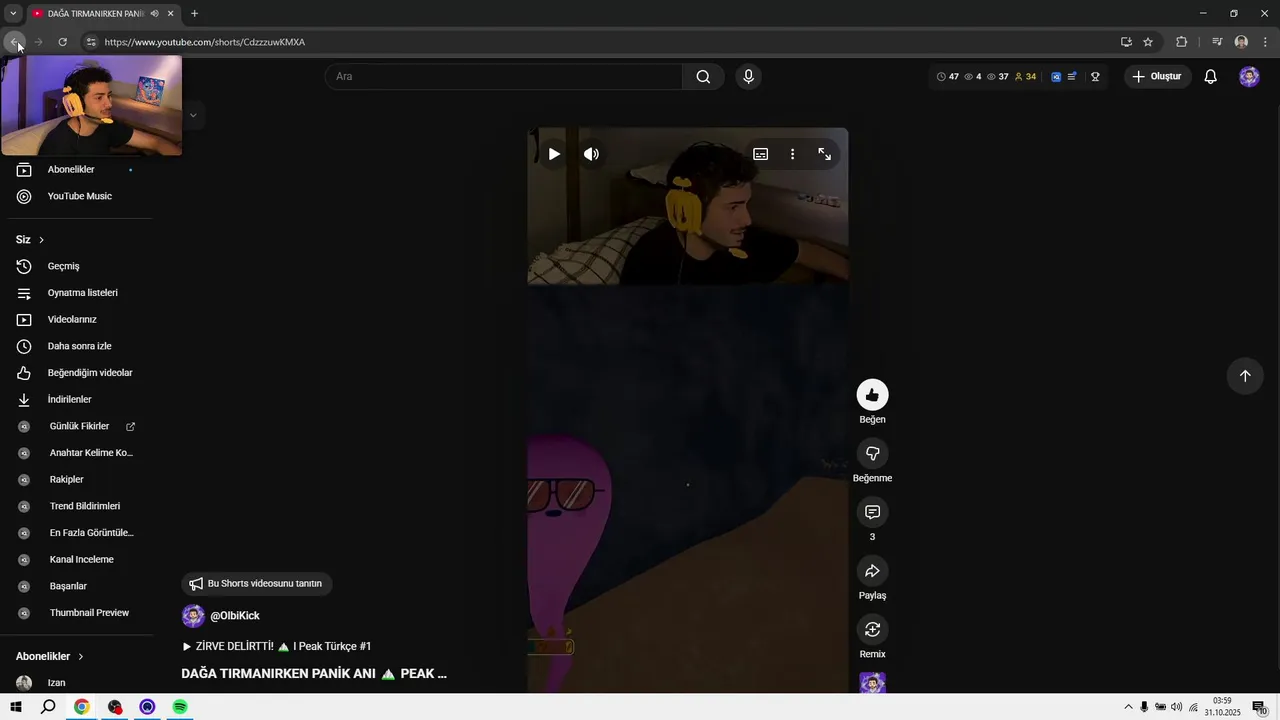Viewport: 1280px width, 720px height.
Task: Open the @OlbiKick channel link
Action: pos(234,616)
